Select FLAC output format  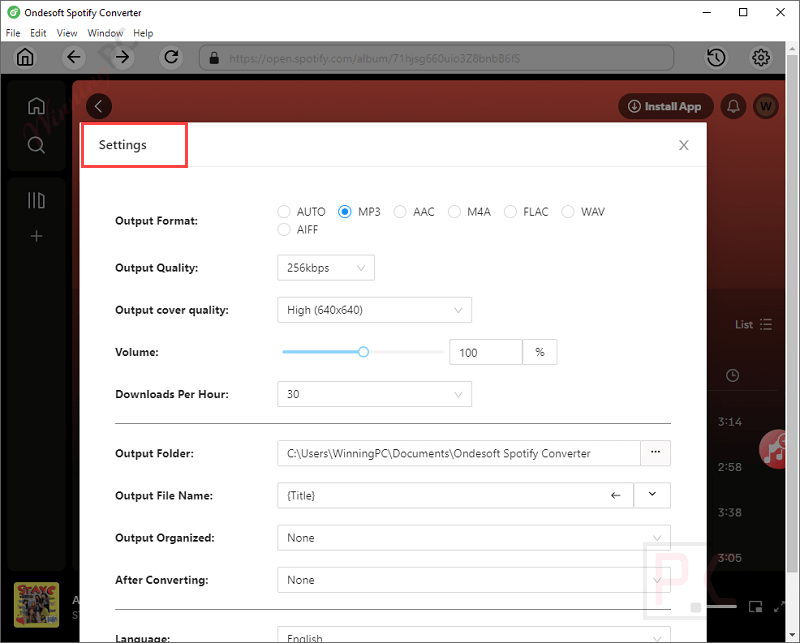[510, 212]
